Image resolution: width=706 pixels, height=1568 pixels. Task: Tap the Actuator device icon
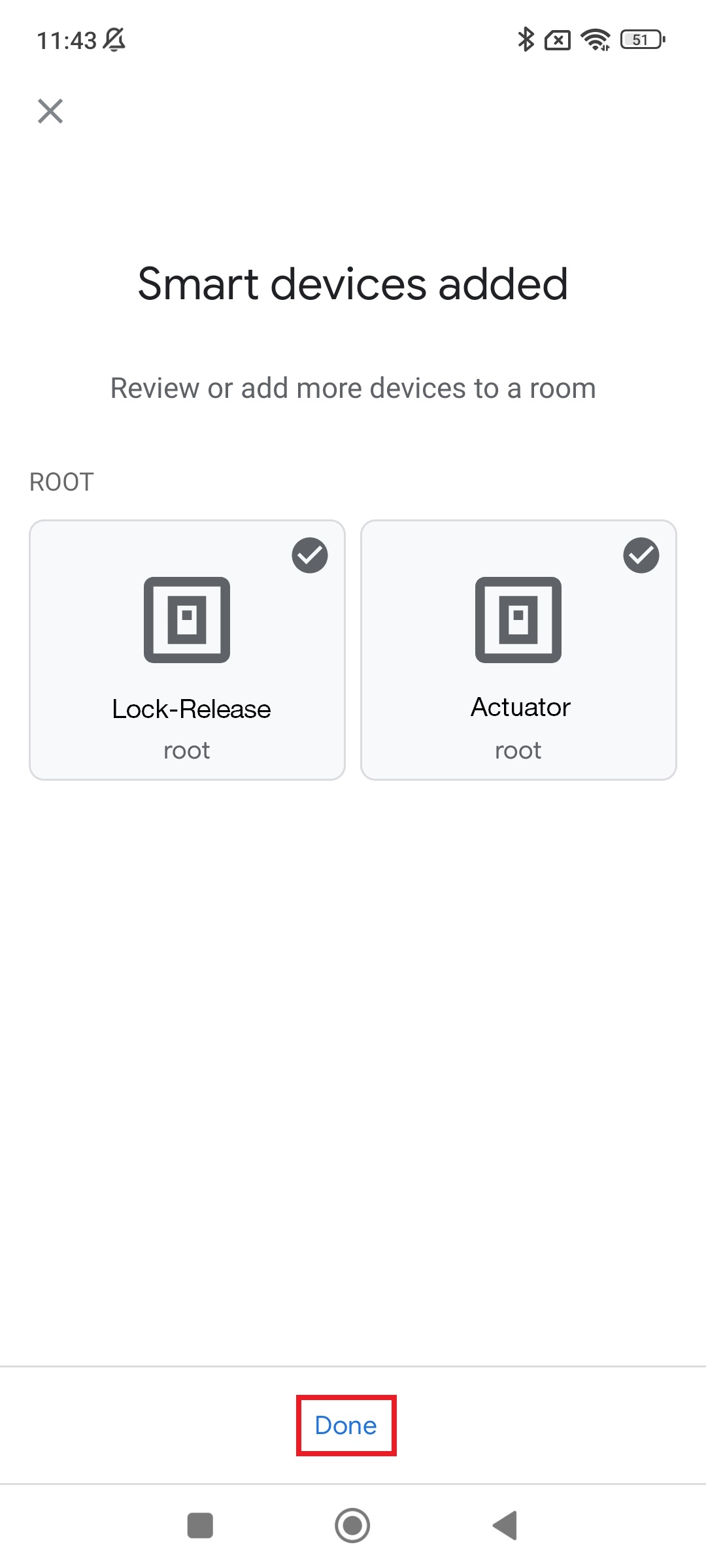518,620
